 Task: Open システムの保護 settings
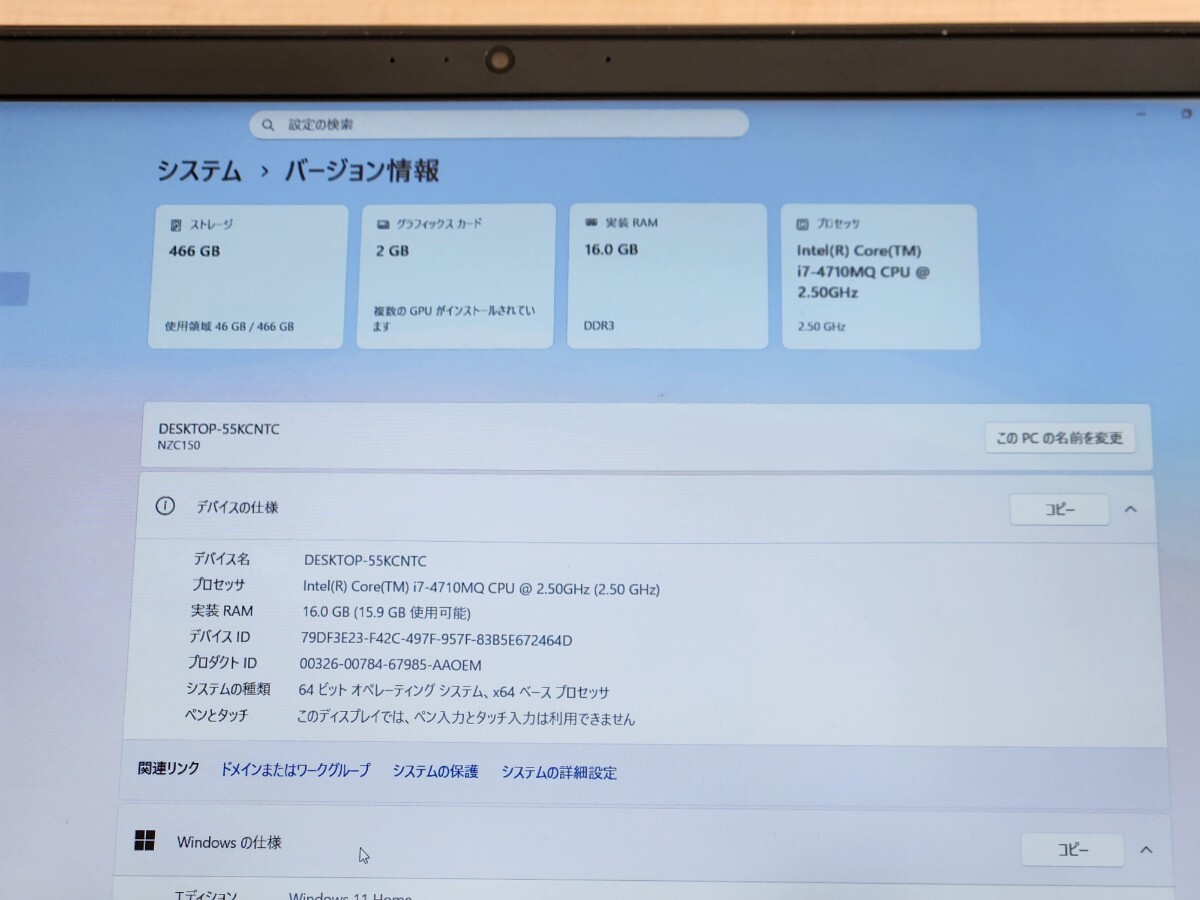coord(435,771)
